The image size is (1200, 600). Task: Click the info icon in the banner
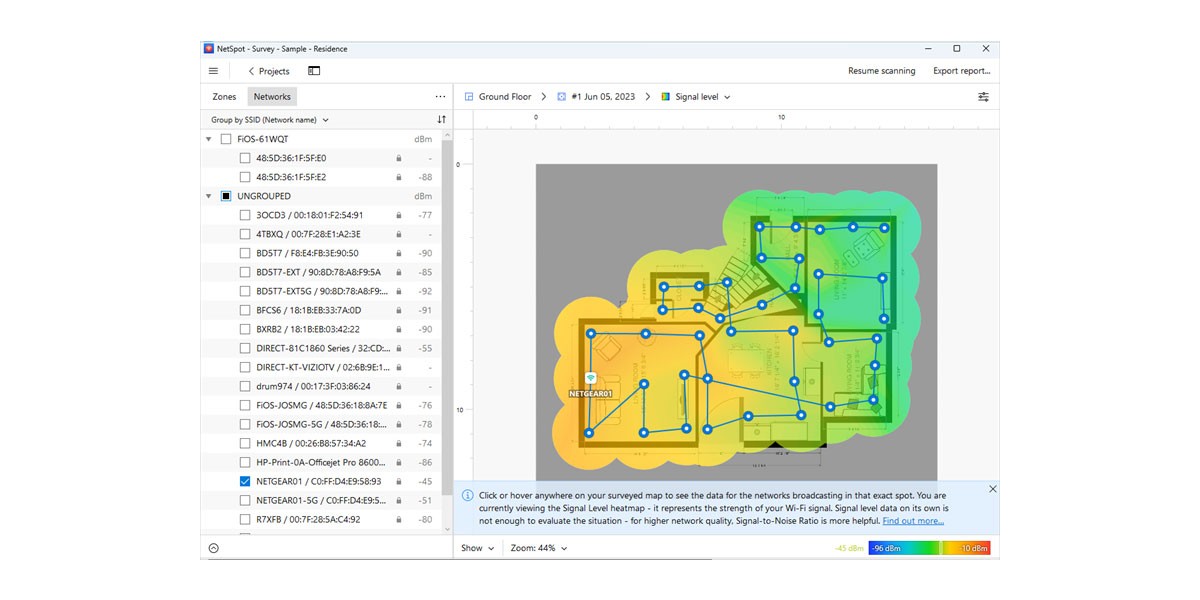[467, 495]
